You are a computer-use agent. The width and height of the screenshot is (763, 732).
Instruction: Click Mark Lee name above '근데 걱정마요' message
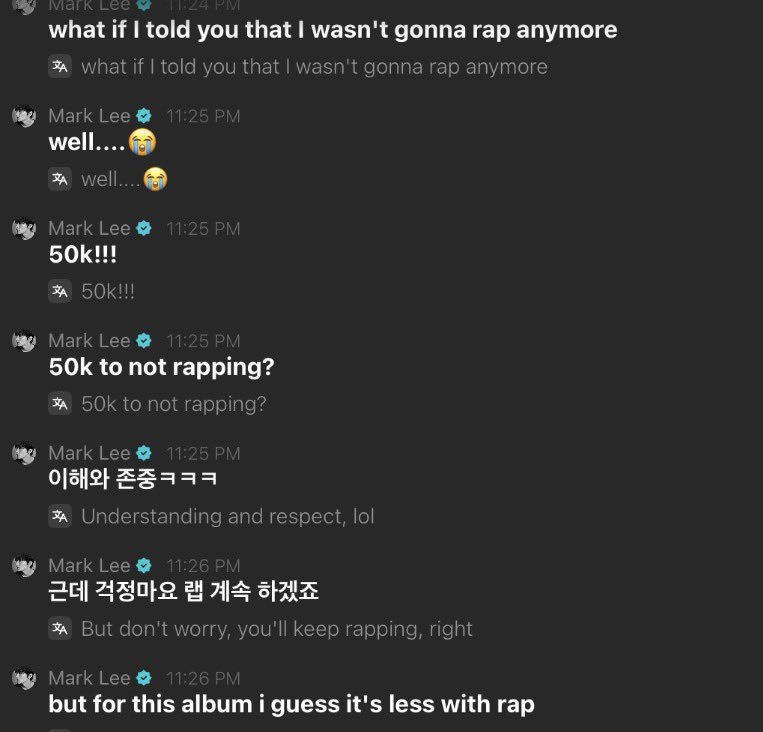90,566
